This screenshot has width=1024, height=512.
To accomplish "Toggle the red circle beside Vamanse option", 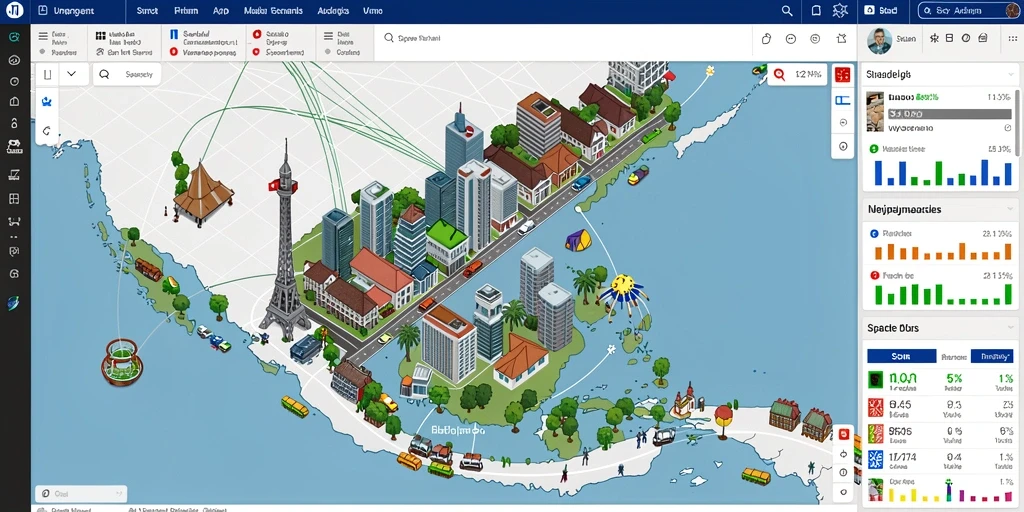I will tap(174, 52).
